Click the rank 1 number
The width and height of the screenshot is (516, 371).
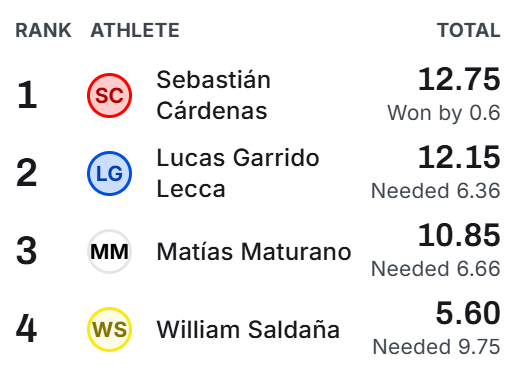pyautogui.click(x=26, y=95)
